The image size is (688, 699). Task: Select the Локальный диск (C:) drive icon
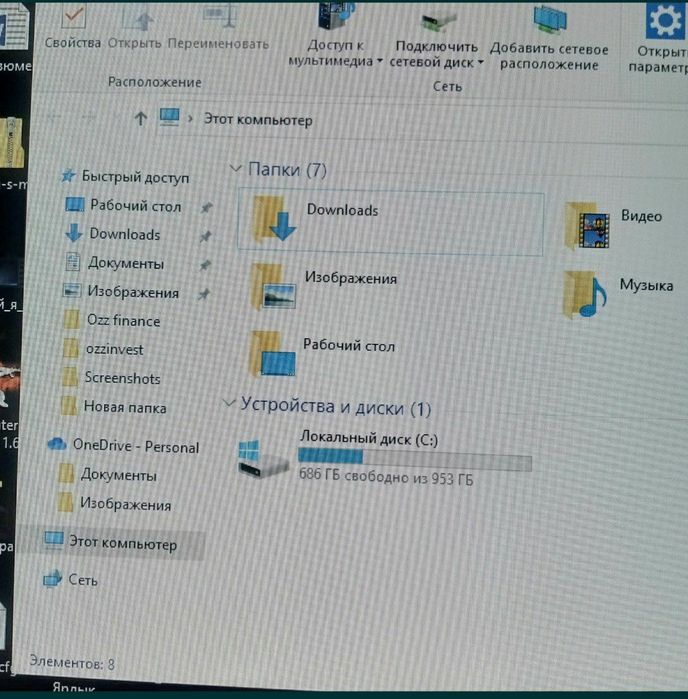[x=263, y=459]
